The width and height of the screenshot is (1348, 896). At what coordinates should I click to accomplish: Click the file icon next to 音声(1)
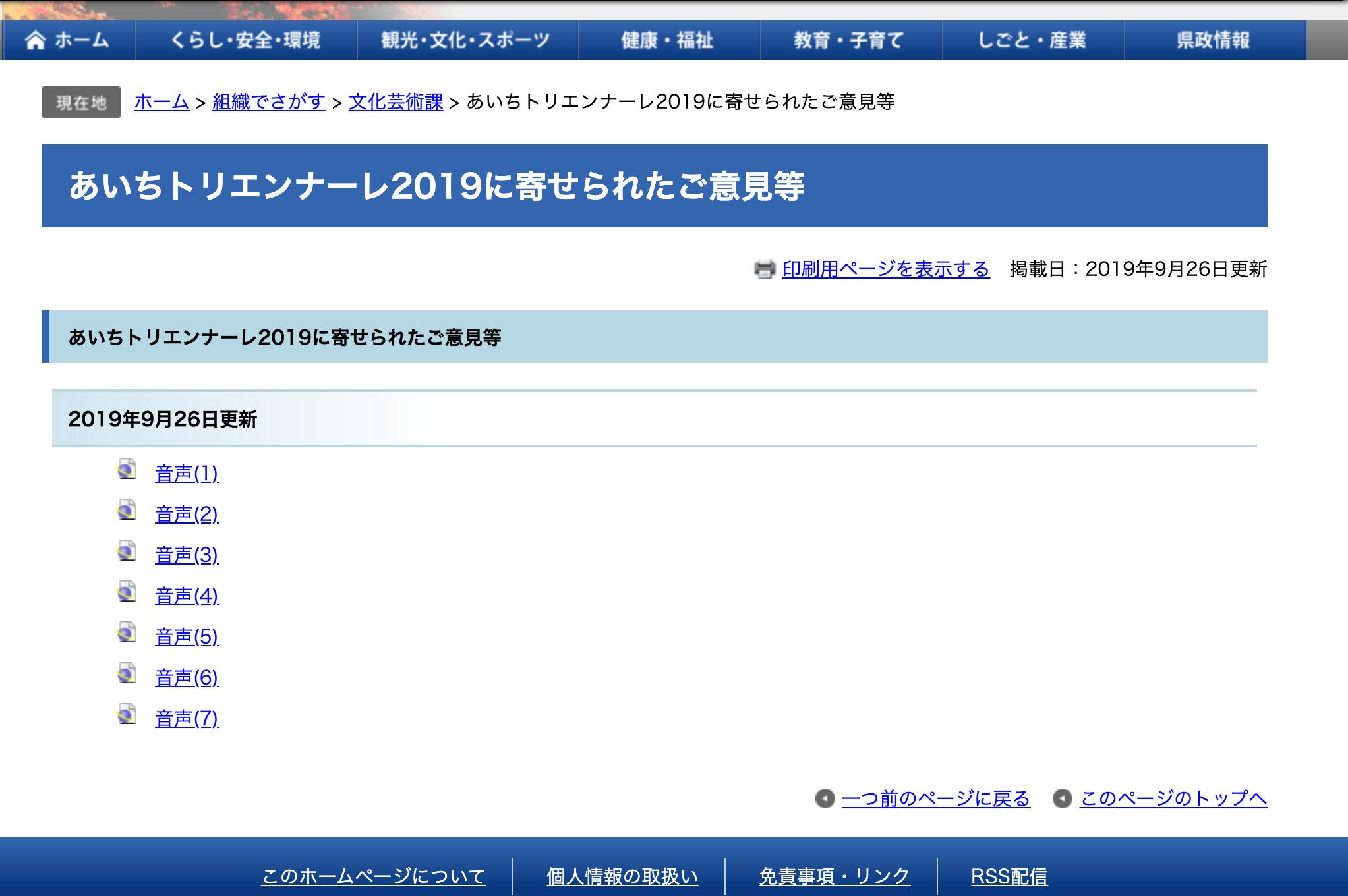127,469
